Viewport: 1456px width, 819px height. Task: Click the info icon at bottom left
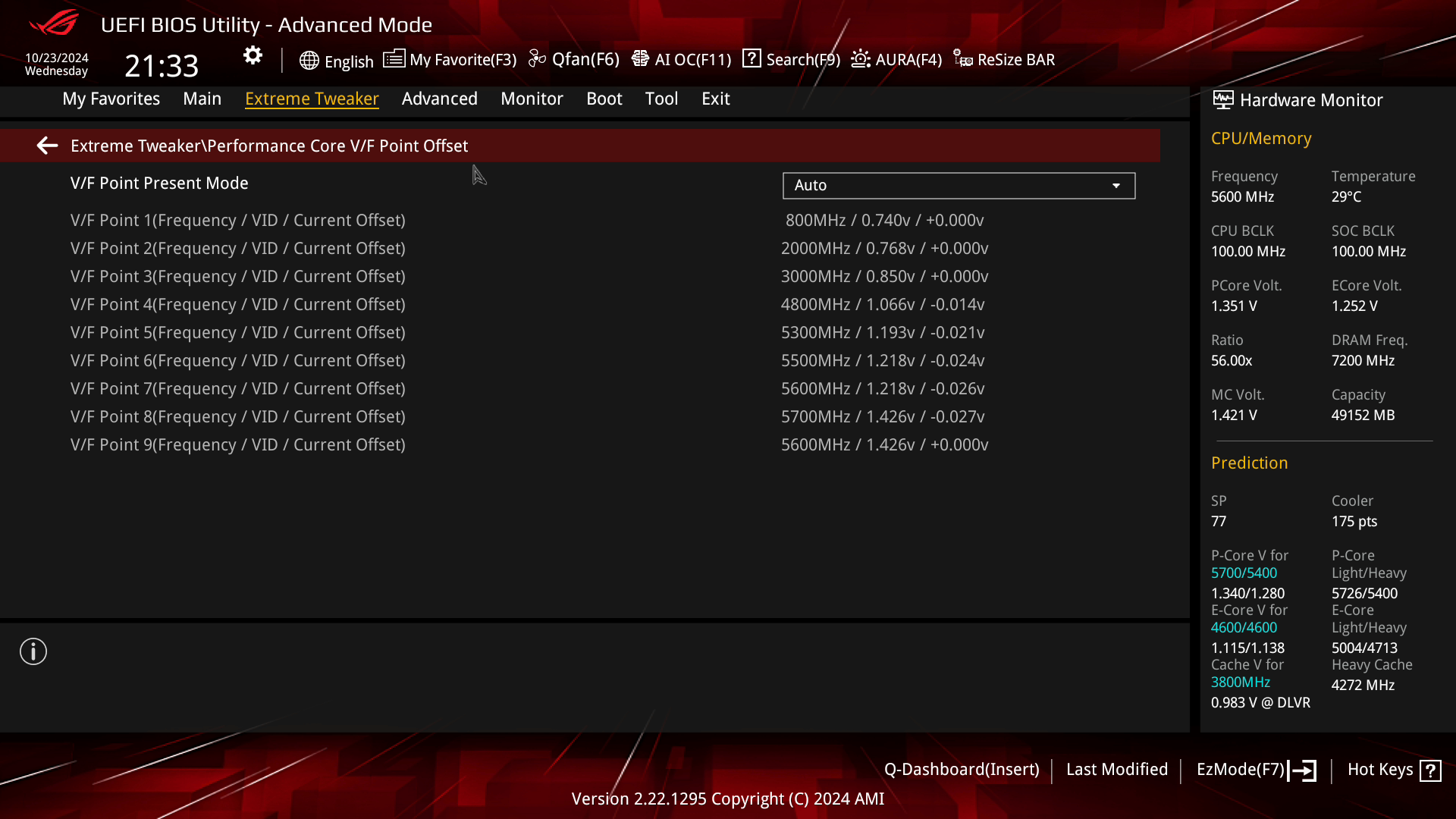click(x=33, y=651)
